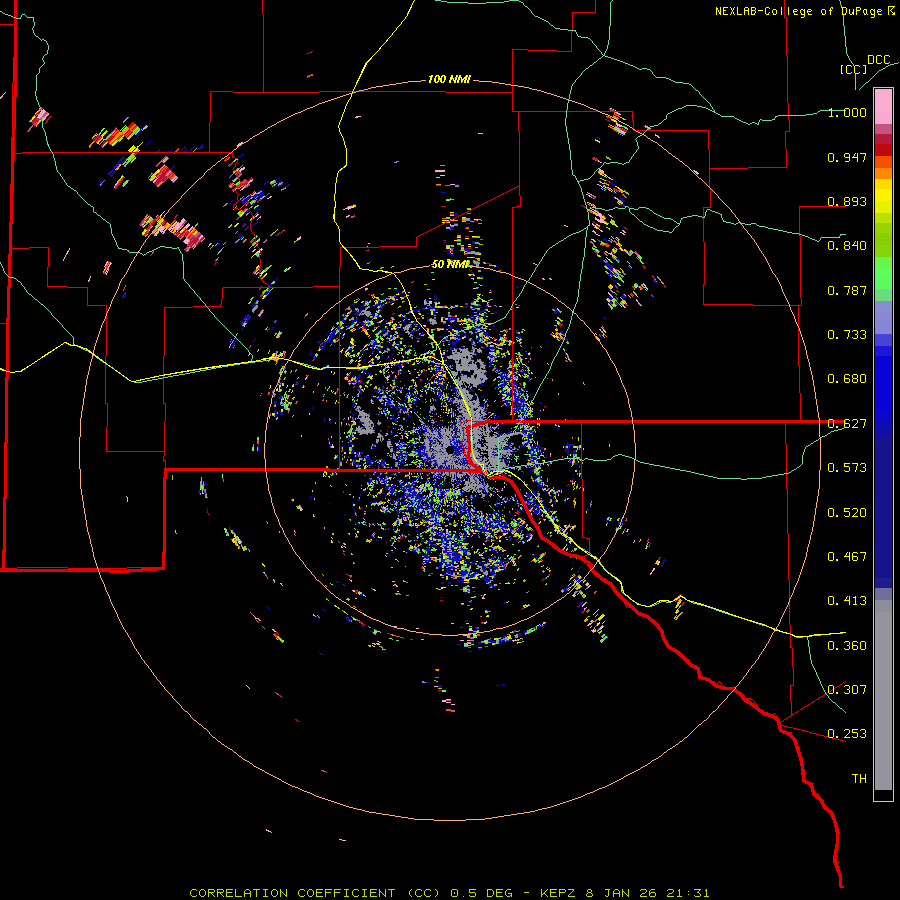Select the 0.947 value on the color scale
900x900 pixels.
[x=847, y=157]
